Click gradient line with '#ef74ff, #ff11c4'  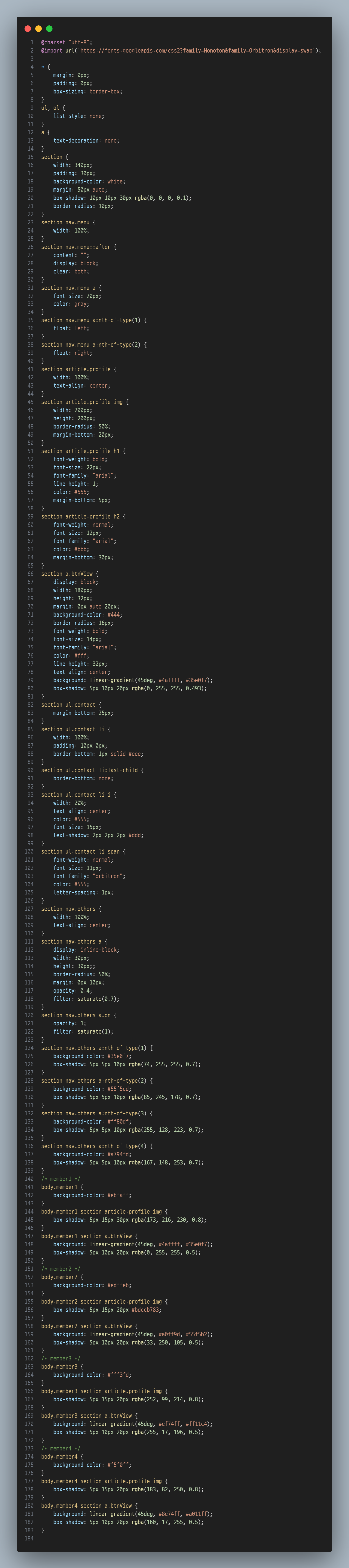[133, 1424]
